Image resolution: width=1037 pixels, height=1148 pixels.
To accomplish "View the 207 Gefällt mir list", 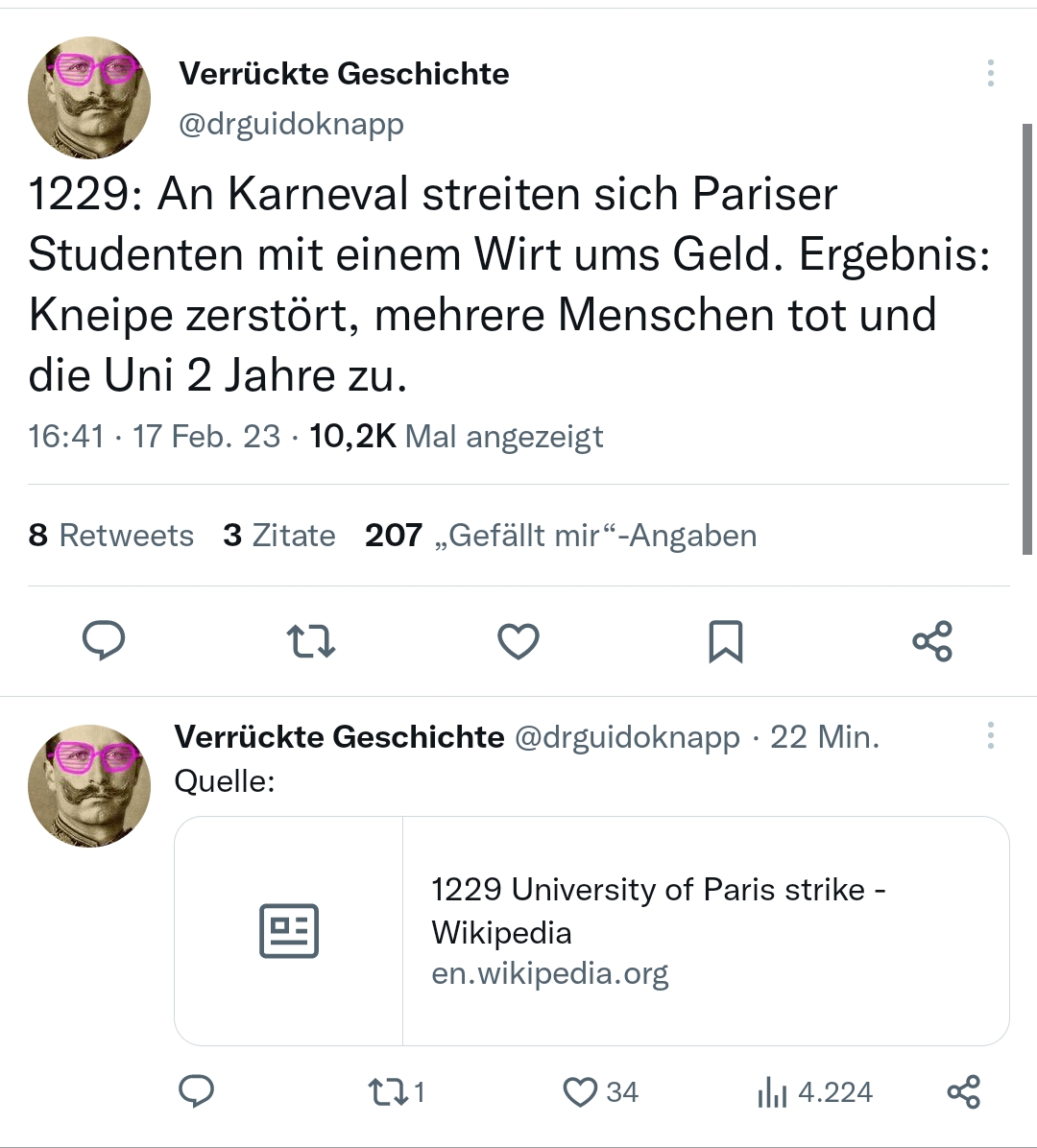I will click(561, 535).
